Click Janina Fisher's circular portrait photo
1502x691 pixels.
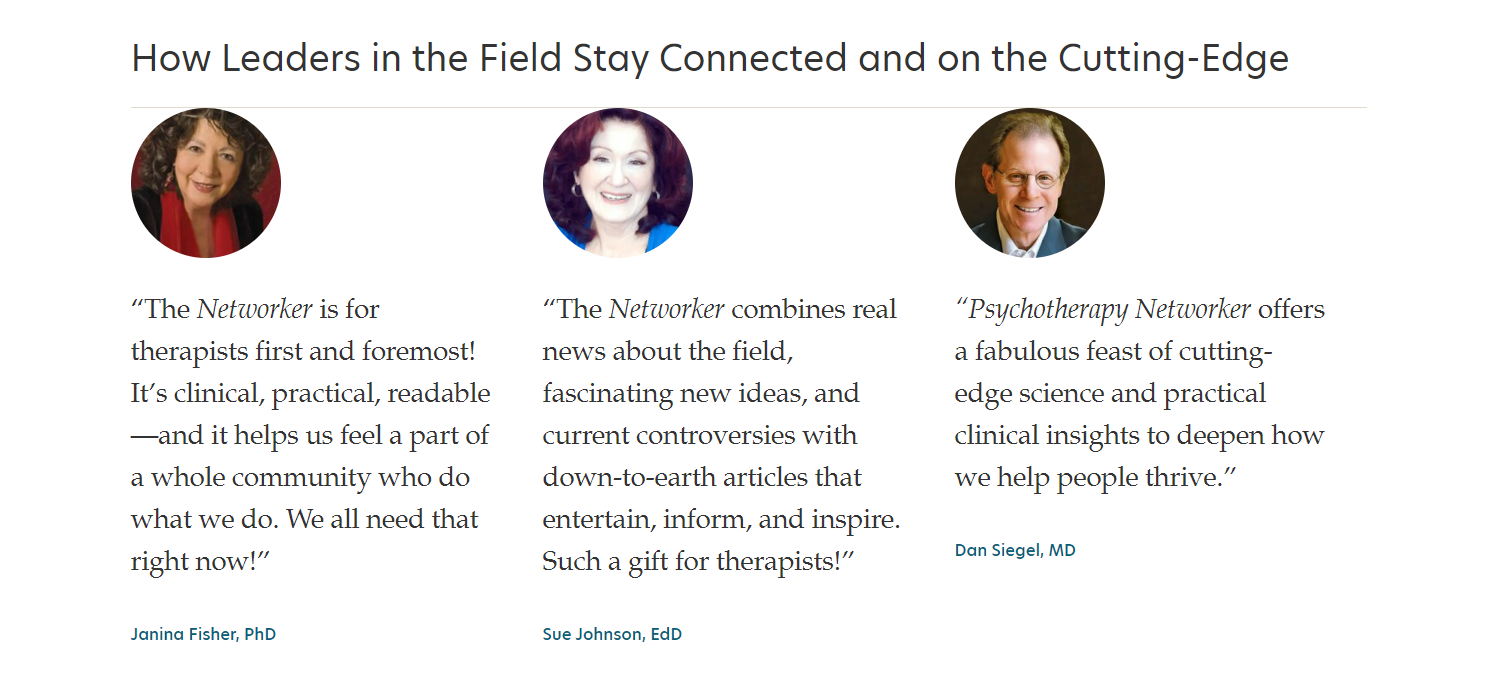click(206, 183)
